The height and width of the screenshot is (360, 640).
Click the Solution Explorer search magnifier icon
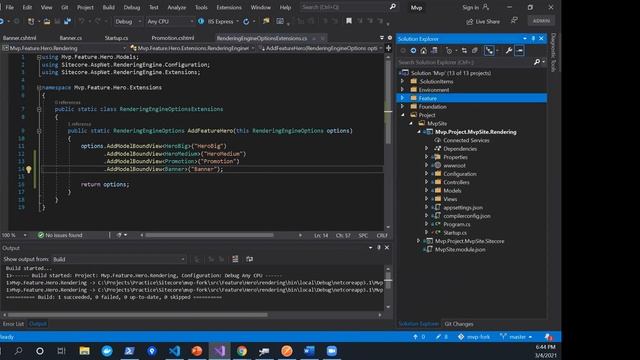point(537,62)
